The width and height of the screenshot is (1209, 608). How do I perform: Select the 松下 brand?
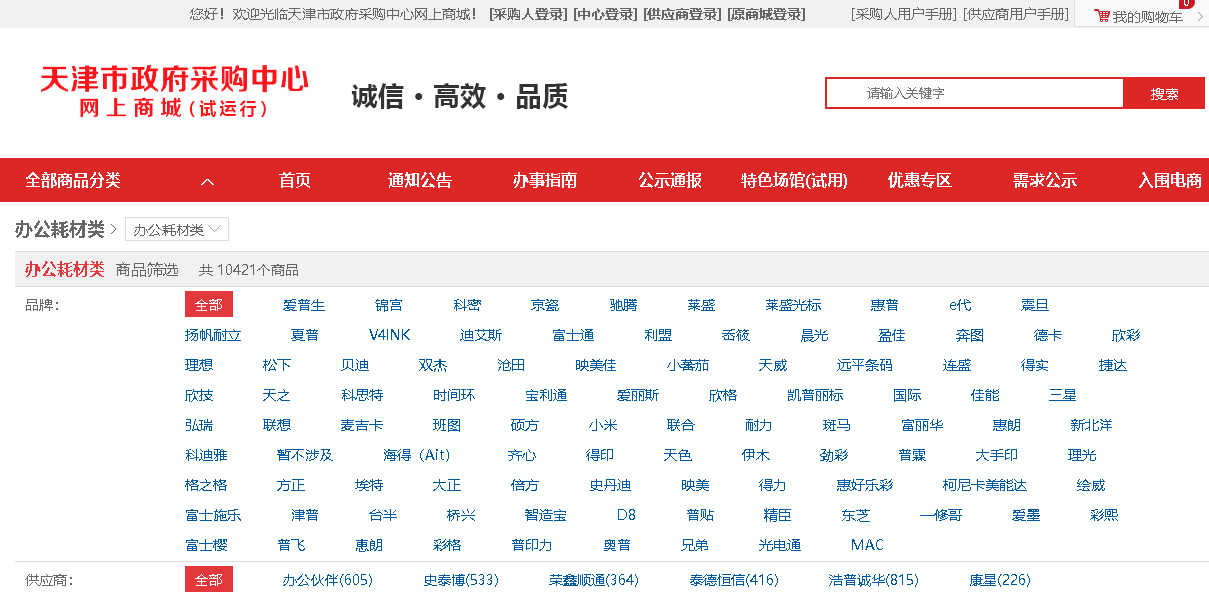click(x=277, y=366)
